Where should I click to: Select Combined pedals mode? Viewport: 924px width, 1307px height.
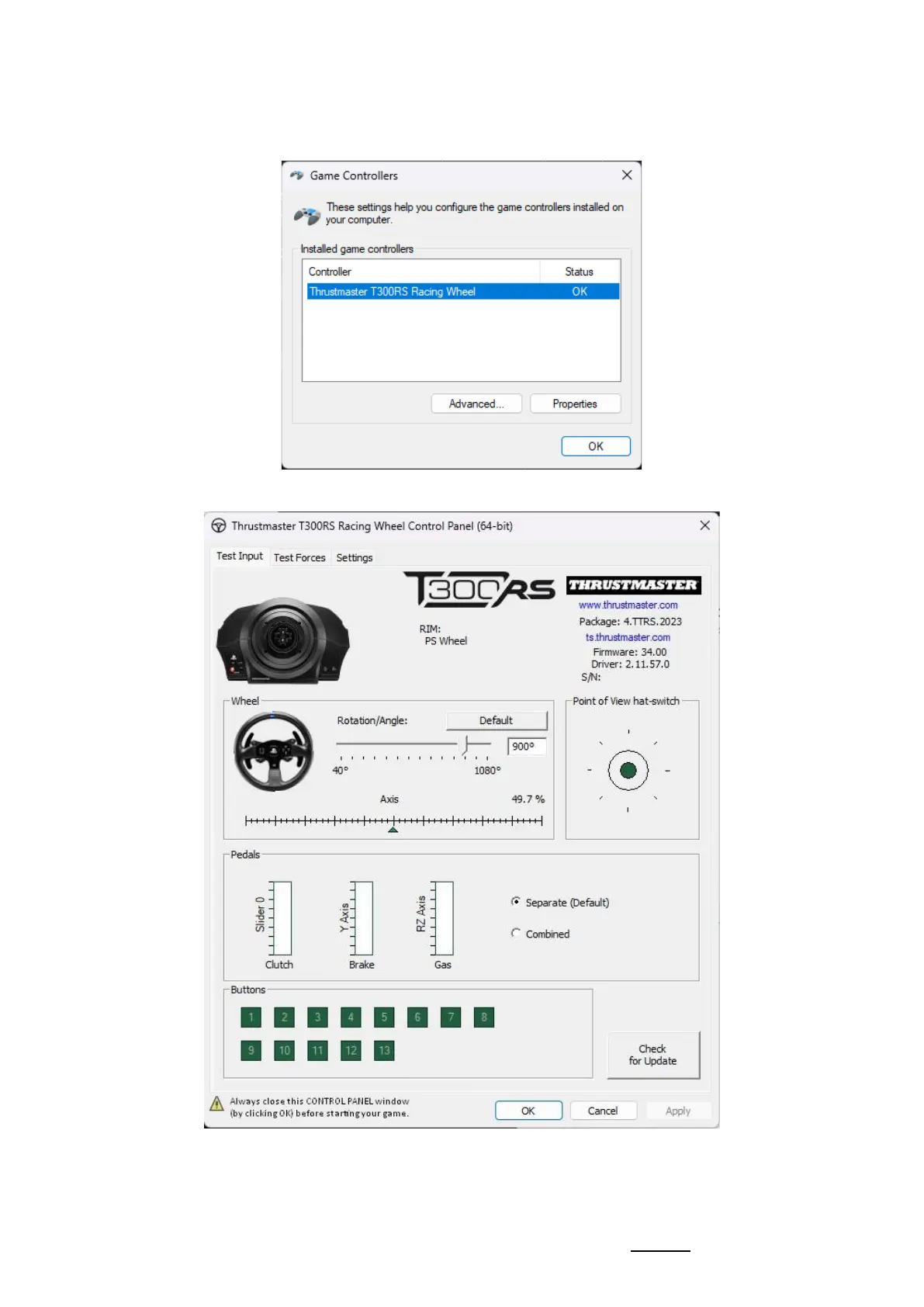[516, 933]
